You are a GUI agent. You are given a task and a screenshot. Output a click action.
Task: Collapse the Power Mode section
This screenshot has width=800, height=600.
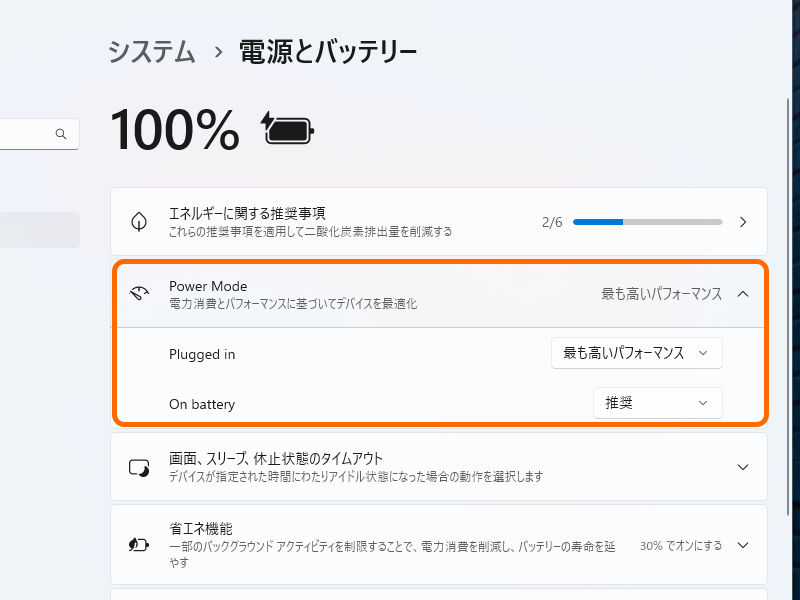pos(742,294)
